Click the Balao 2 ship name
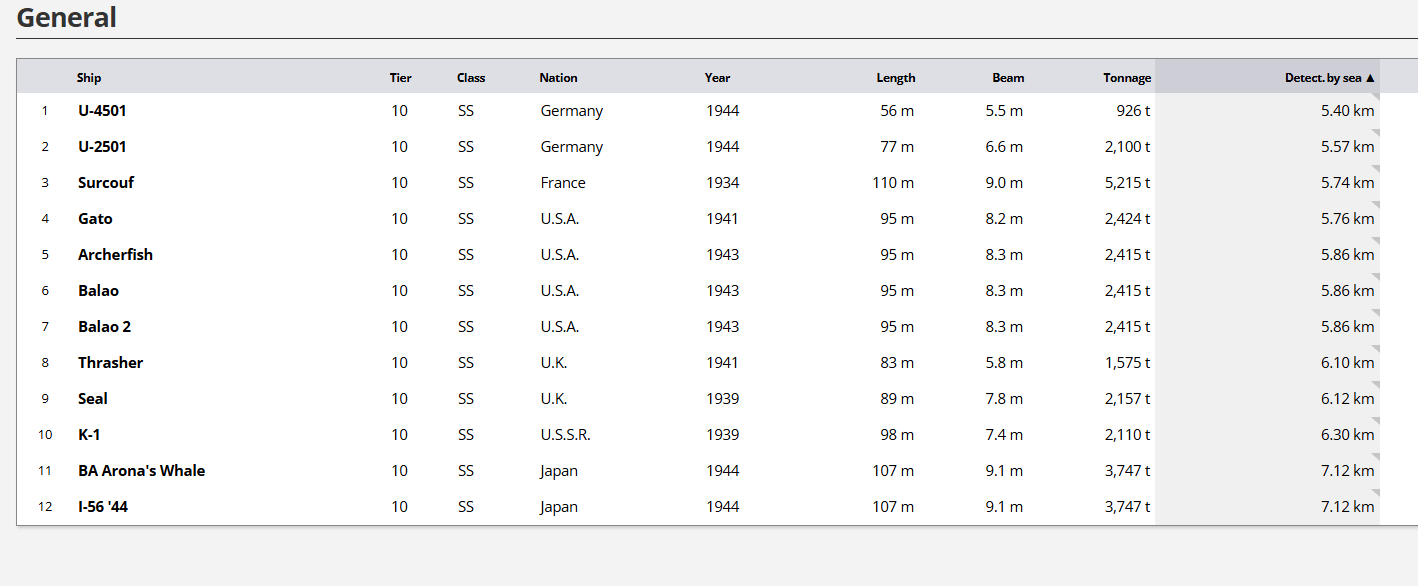The height and width of the screenshot is (586, 1418). coord(104,327)
